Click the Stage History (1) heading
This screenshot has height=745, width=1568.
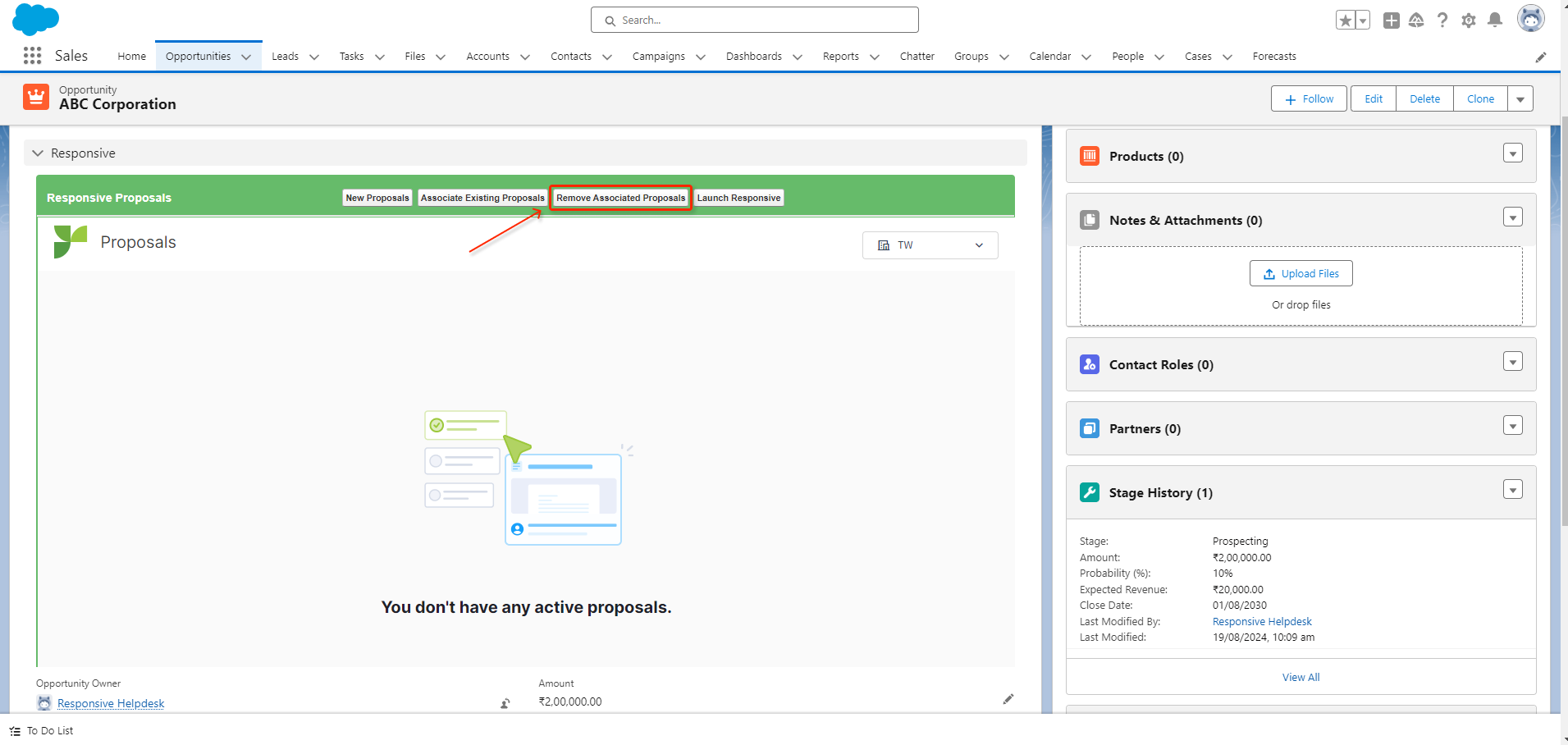(x=1160, y=492)
